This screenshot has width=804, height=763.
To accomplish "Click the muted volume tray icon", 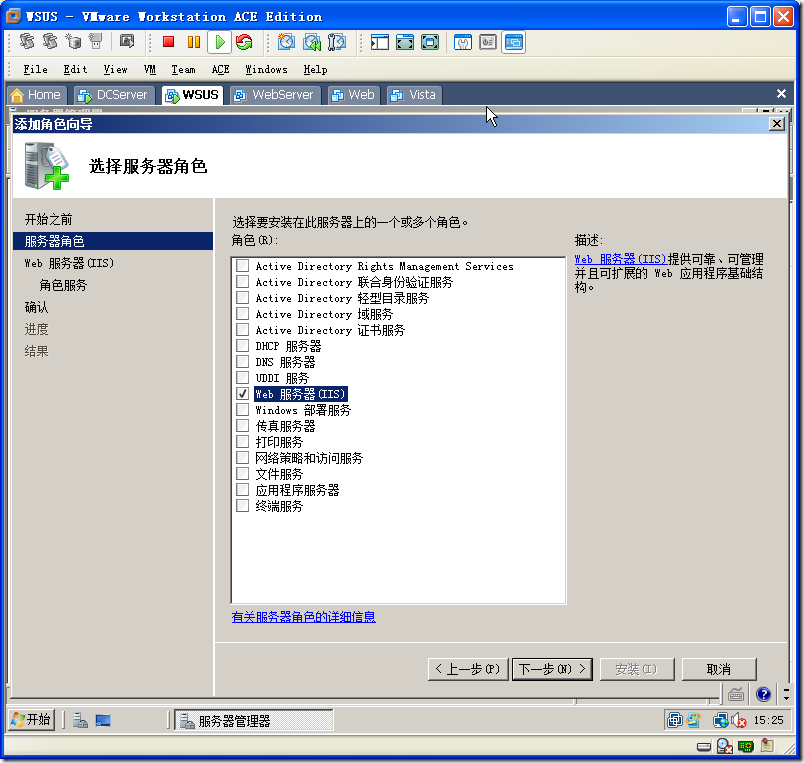I will point(738,720).
